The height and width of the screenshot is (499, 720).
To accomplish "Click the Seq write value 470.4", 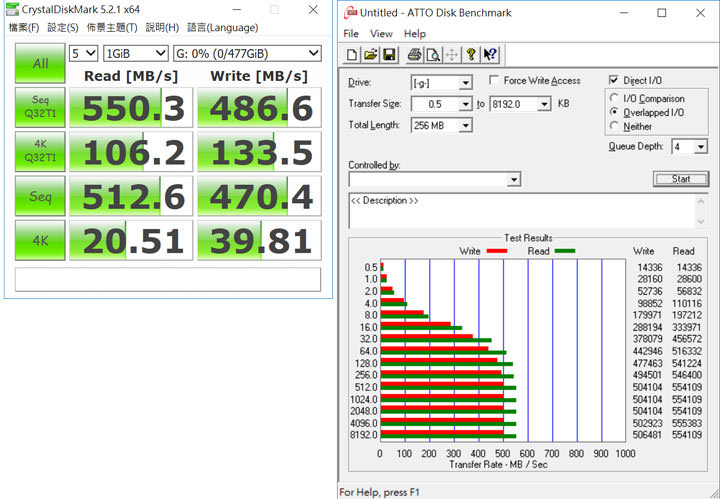I will tap(259, 196).
